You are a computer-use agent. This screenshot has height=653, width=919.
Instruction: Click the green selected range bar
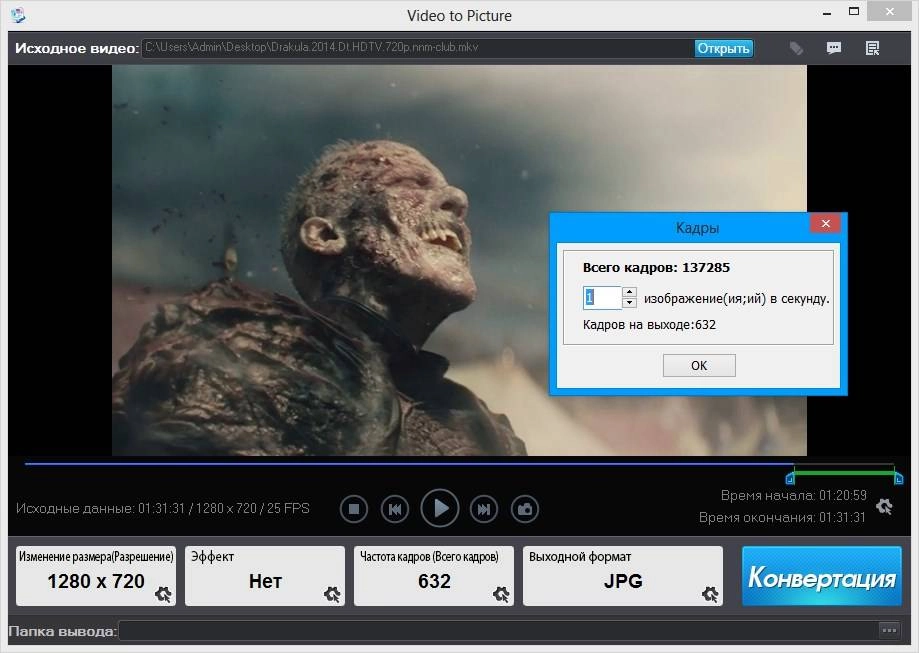coord(844,471)
